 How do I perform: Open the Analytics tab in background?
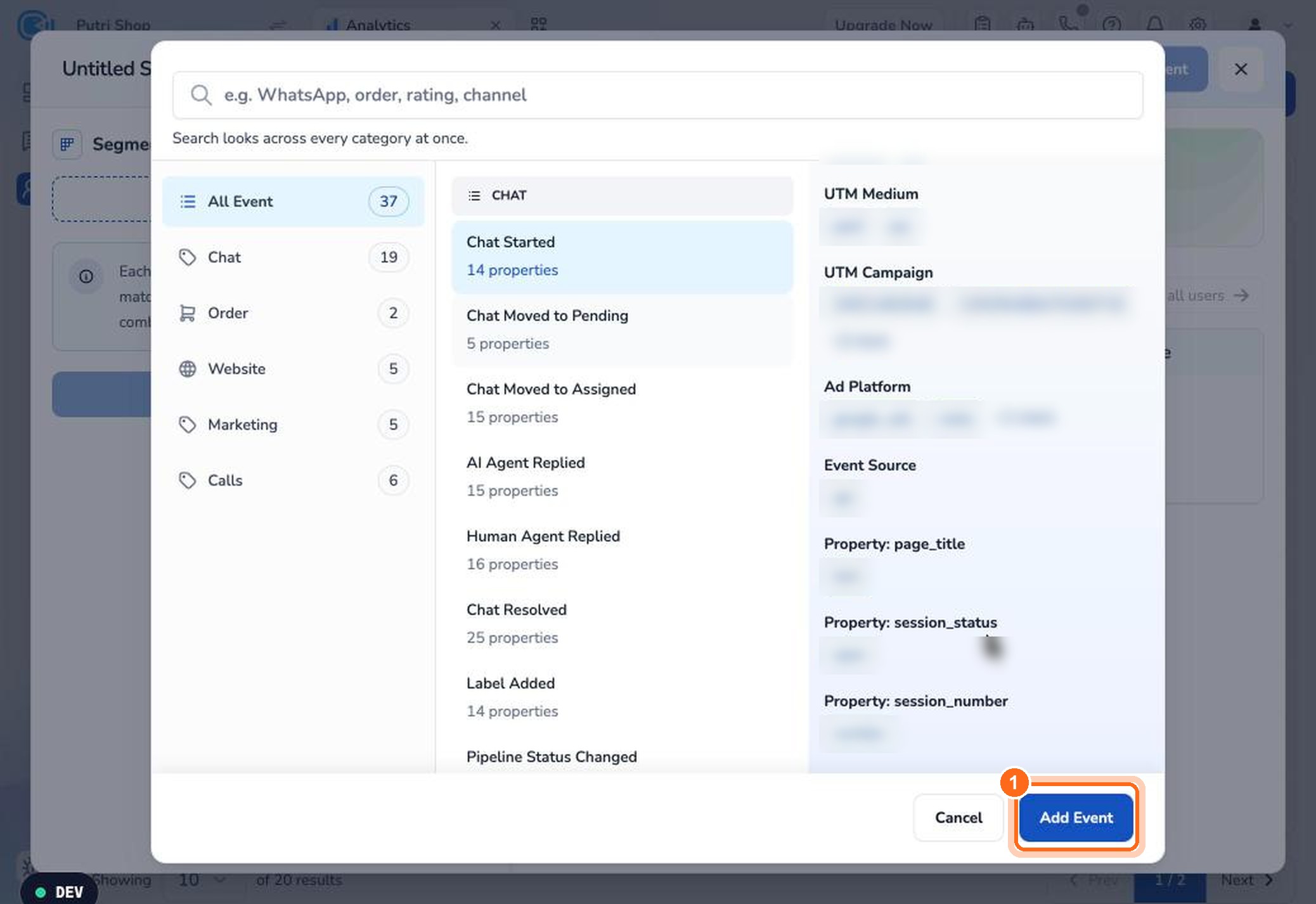pos(378,25)
